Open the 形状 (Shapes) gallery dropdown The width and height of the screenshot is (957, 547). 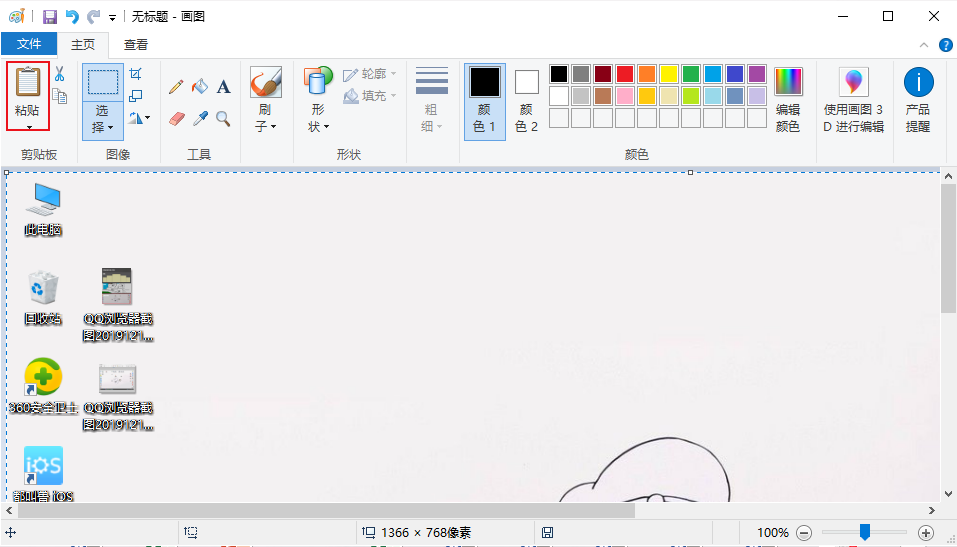(x=319, y=126)
